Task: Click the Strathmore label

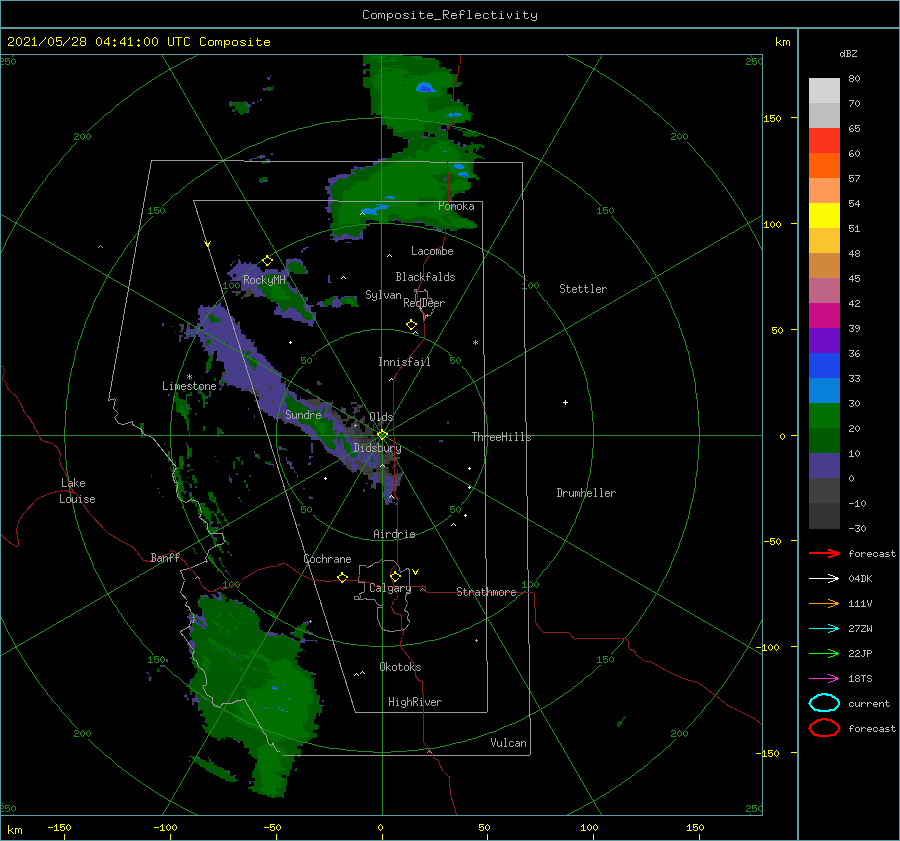Action: point(486,592)
